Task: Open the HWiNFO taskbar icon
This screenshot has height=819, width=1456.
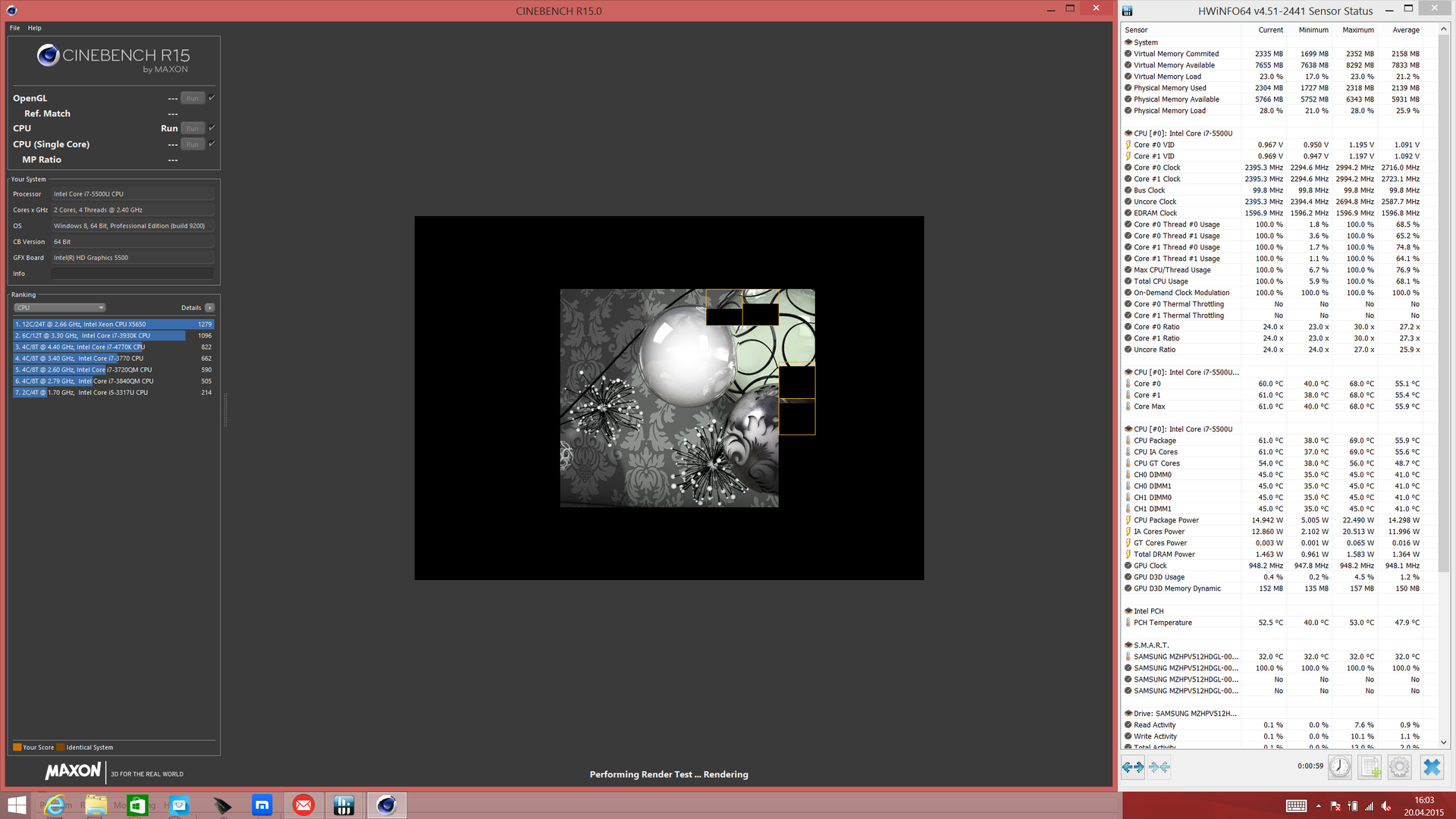Action: pos(344,805)
